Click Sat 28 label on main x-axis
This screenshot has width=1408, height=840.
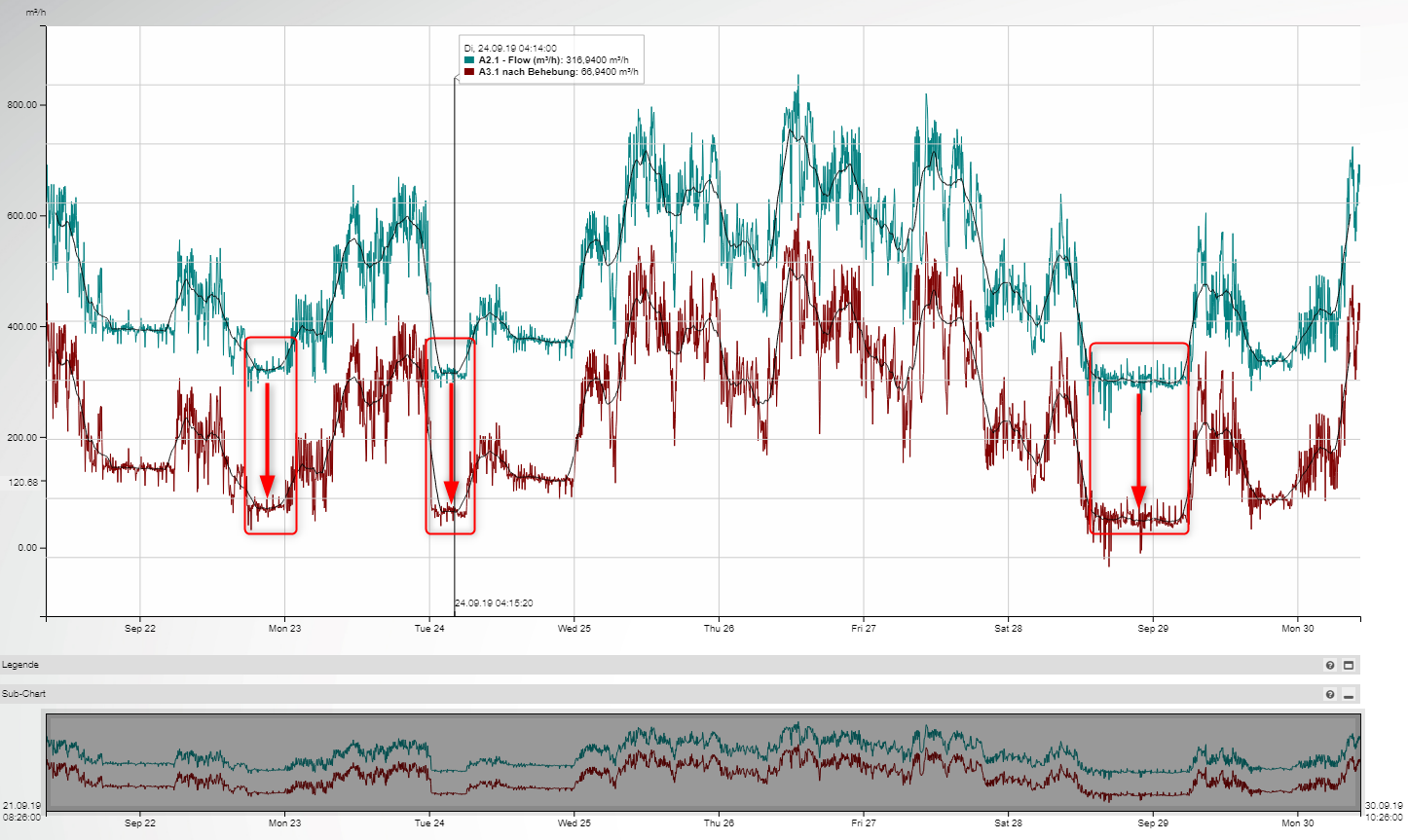1008,629
